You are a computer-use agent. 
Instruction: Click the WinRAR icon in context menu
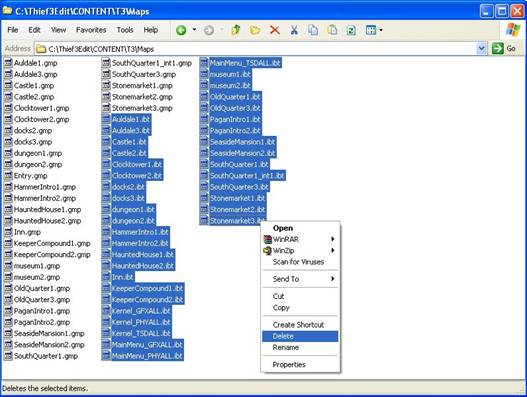click(268, 239)
